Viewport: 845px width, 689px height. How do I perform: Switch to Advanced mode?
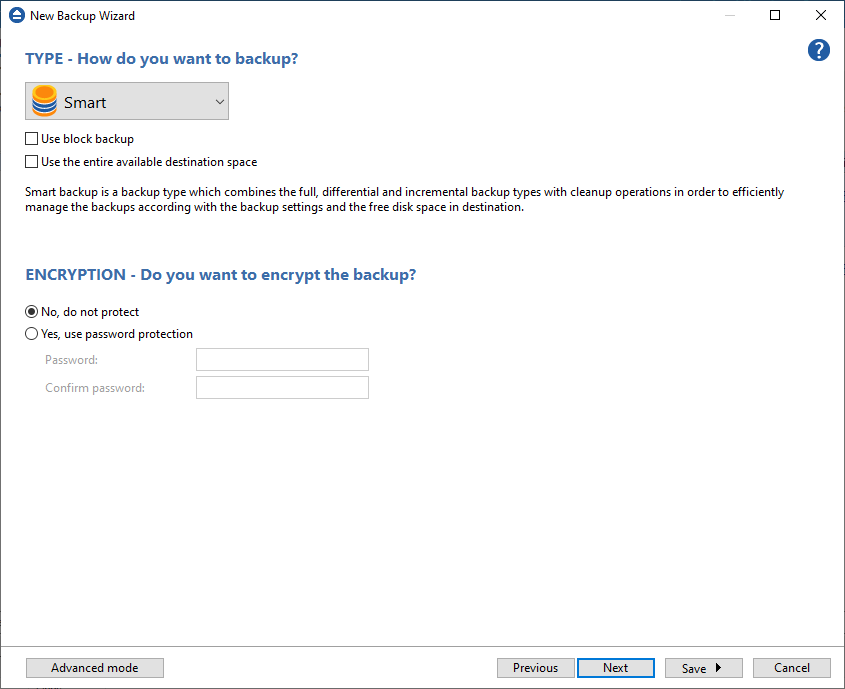(x=95, y=668)
